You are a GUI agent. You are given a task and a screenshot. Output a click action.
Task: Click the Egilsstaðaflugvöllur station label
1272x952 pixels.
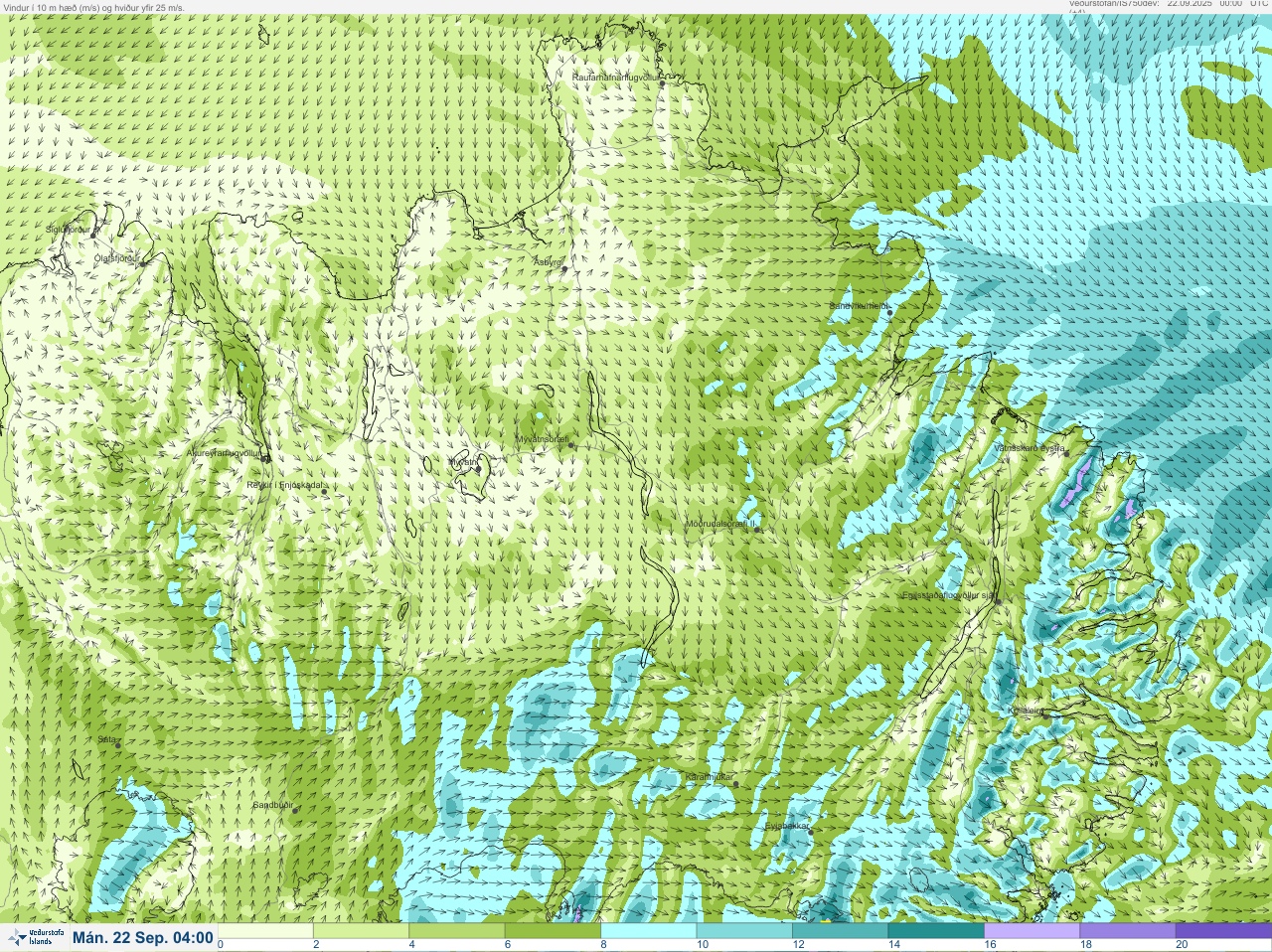947,596
